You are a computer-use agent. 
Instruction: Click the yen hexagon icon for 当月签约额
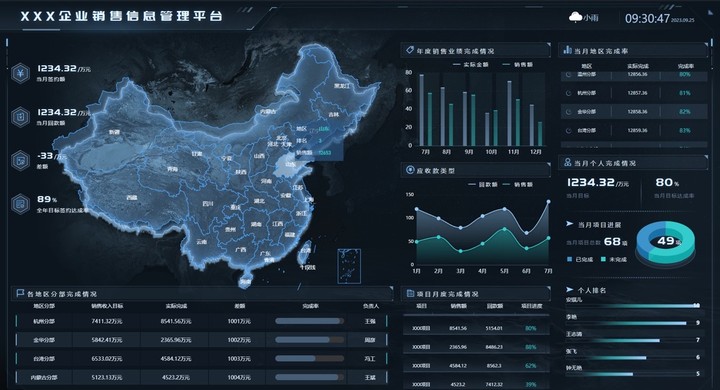(x=21, y=73)
